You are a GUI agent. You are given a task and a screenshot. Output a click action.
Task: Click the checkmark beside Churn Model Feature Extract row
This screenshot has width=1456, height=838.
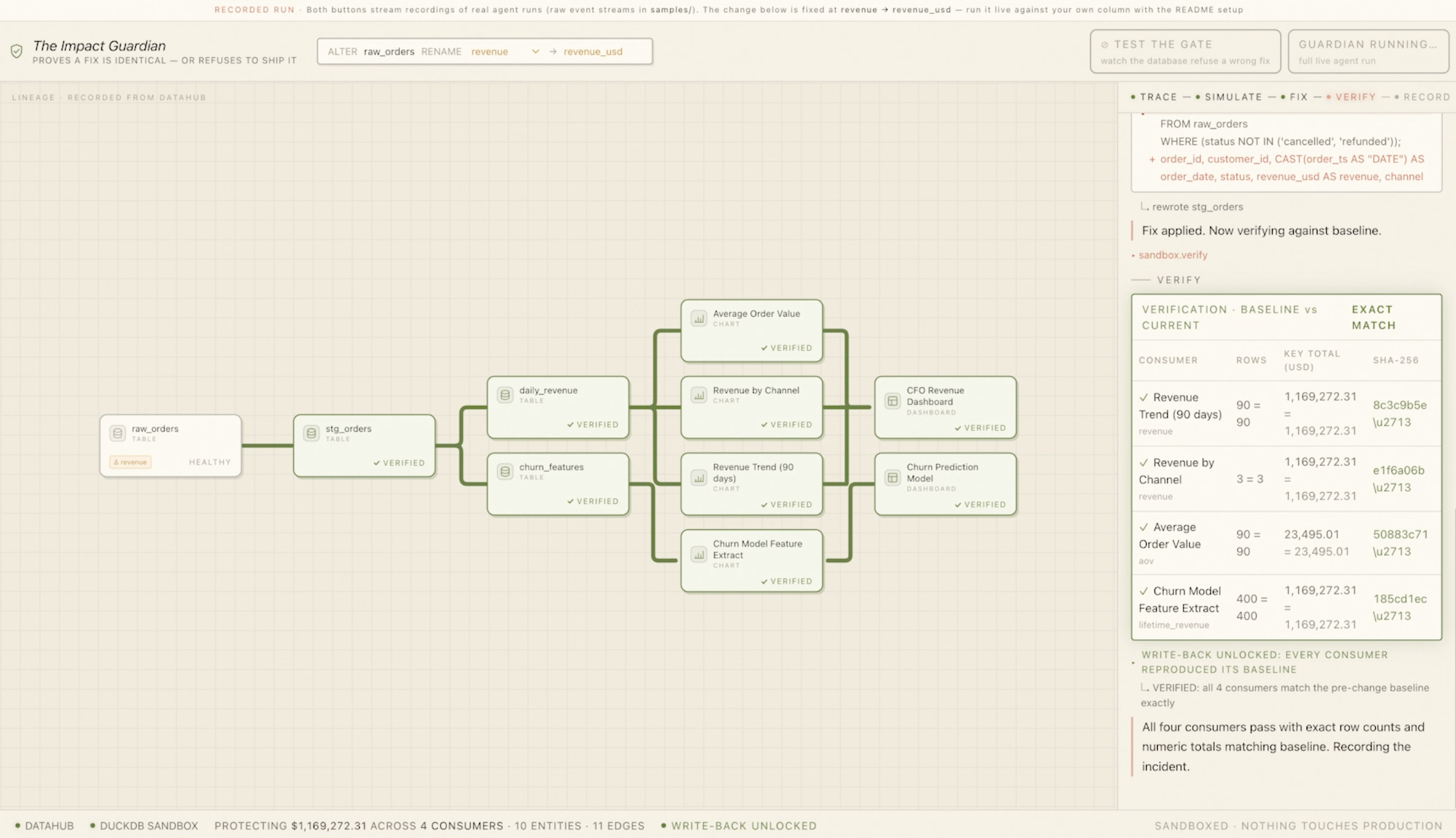pyautogui.click(x=1144, y=591)
